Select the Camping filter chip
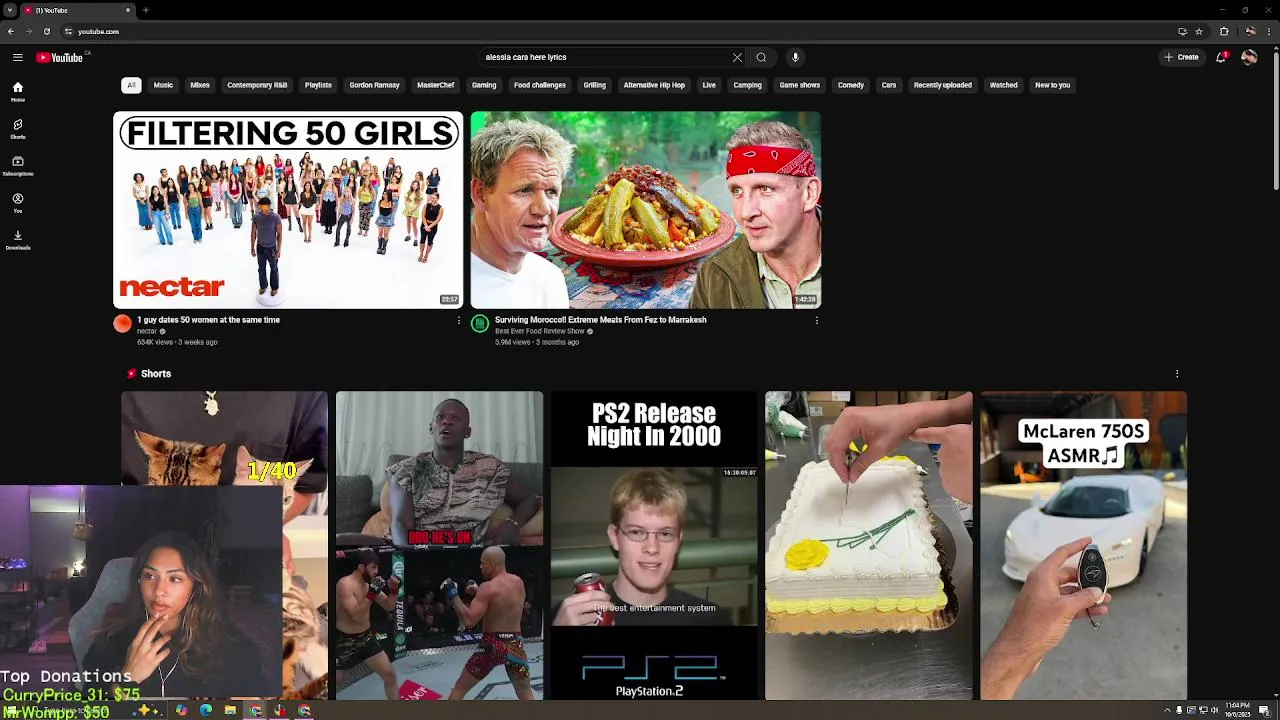The width and height of the screenshot is (1280, 720). 747,85
